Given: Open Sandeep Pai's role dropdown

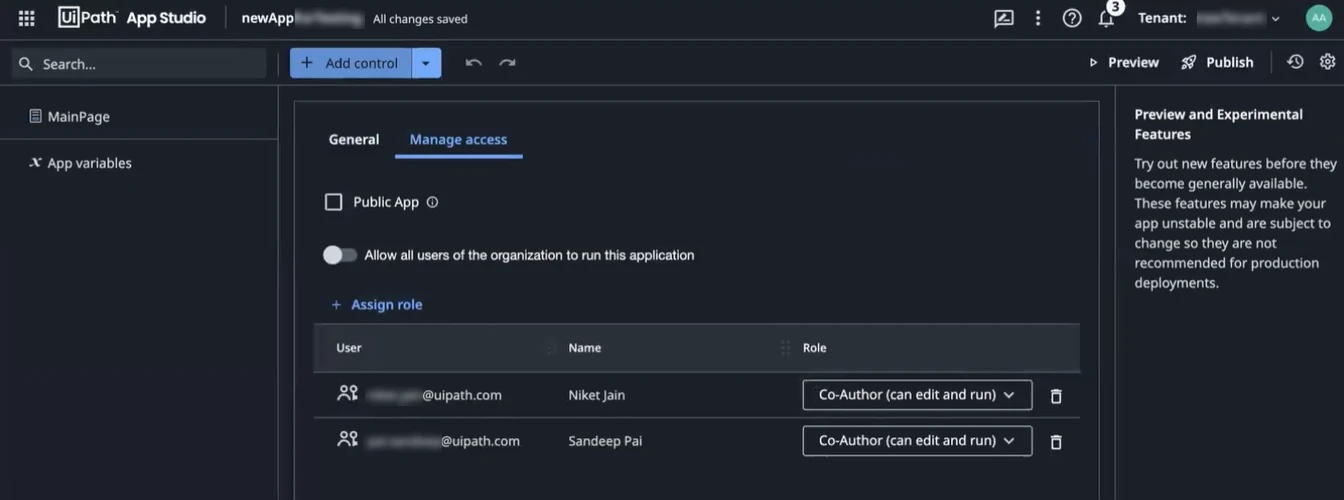Looking at the screenshot, I should pyautogui.click(x=917, y=441).
